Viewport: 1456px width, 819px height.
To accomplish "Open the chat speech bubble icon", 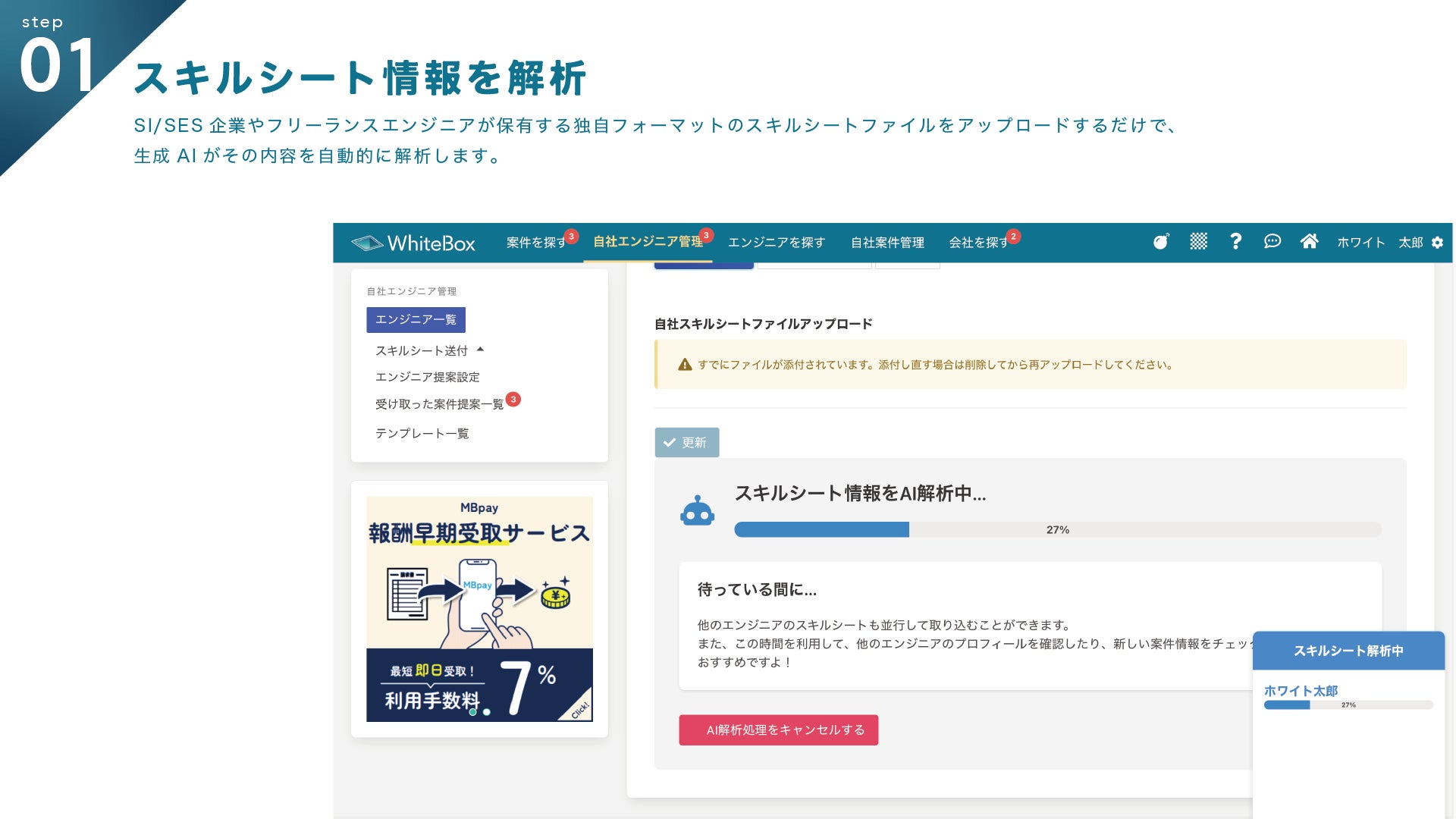I will click(1272, 242).
